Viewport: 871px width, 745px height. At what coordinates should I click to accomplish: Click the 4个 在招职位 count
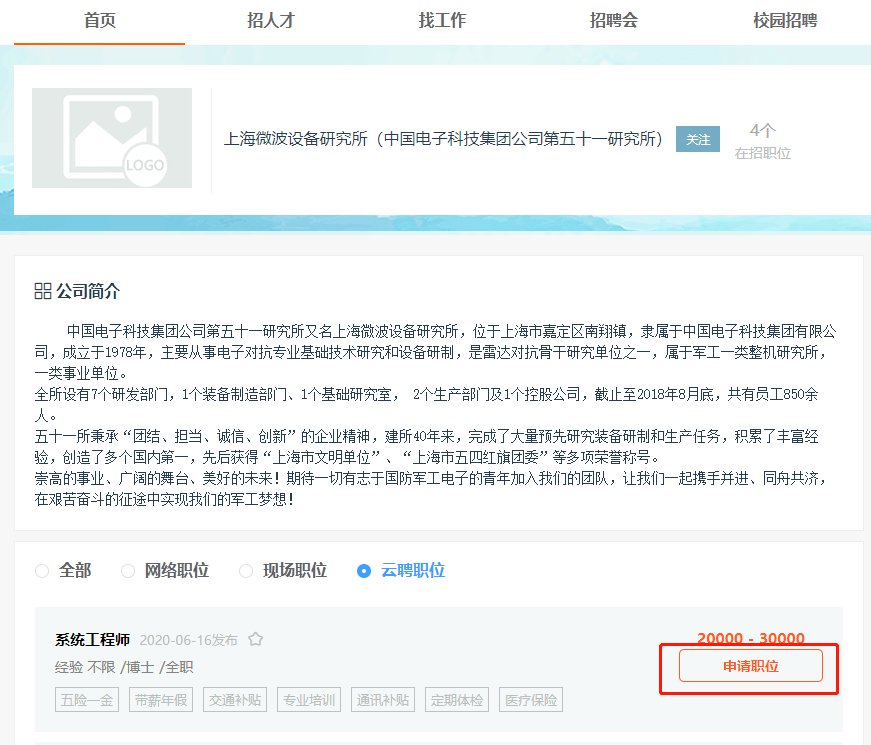coord(762,141)
